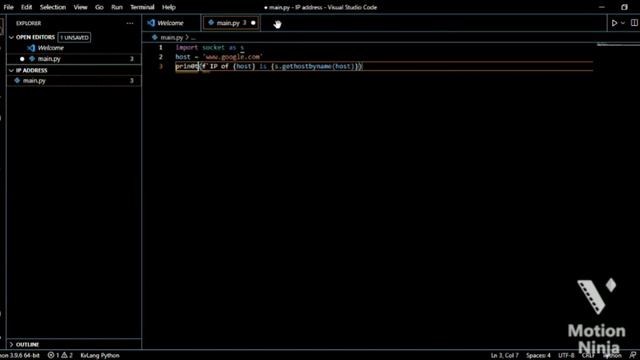Click the 'www.google.com' string in code
The height and width of the screenshot is (360, 640).
pos(233,57)
